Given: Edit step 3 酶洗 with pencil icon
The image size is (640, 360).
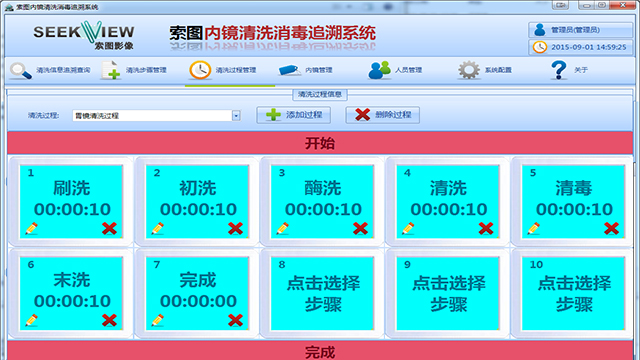Looking at the screenshot, I should (x=282, y=228).
